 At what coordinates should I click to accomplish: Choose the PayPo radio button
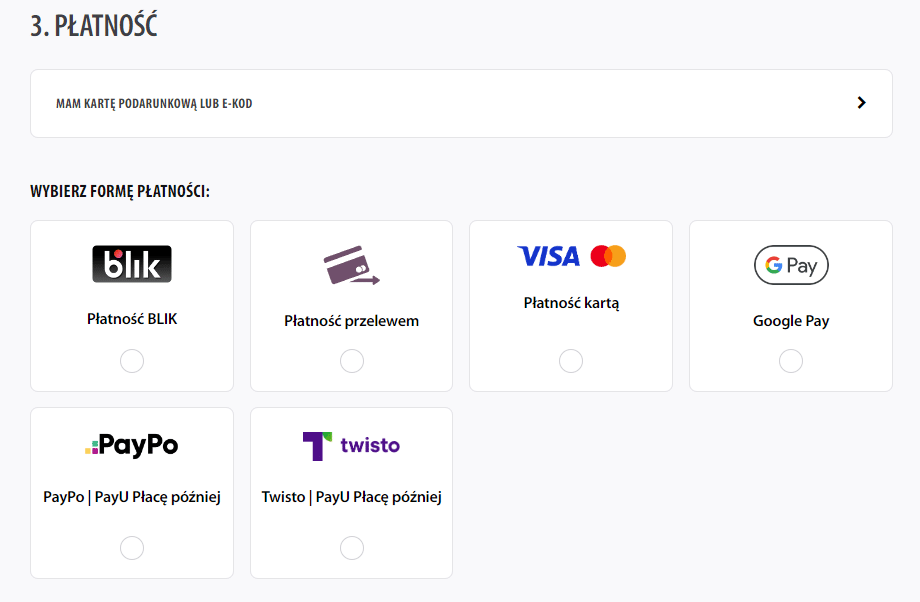(132, 548)
